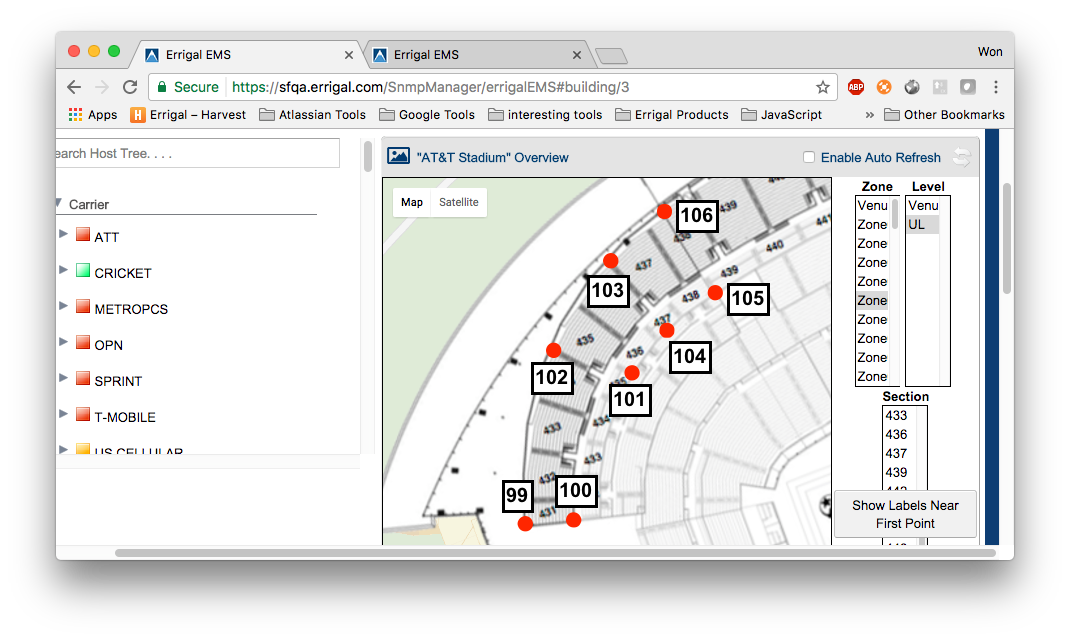
Task: Click Show Labels Near First Point button
Action: (x=905, y=514)
